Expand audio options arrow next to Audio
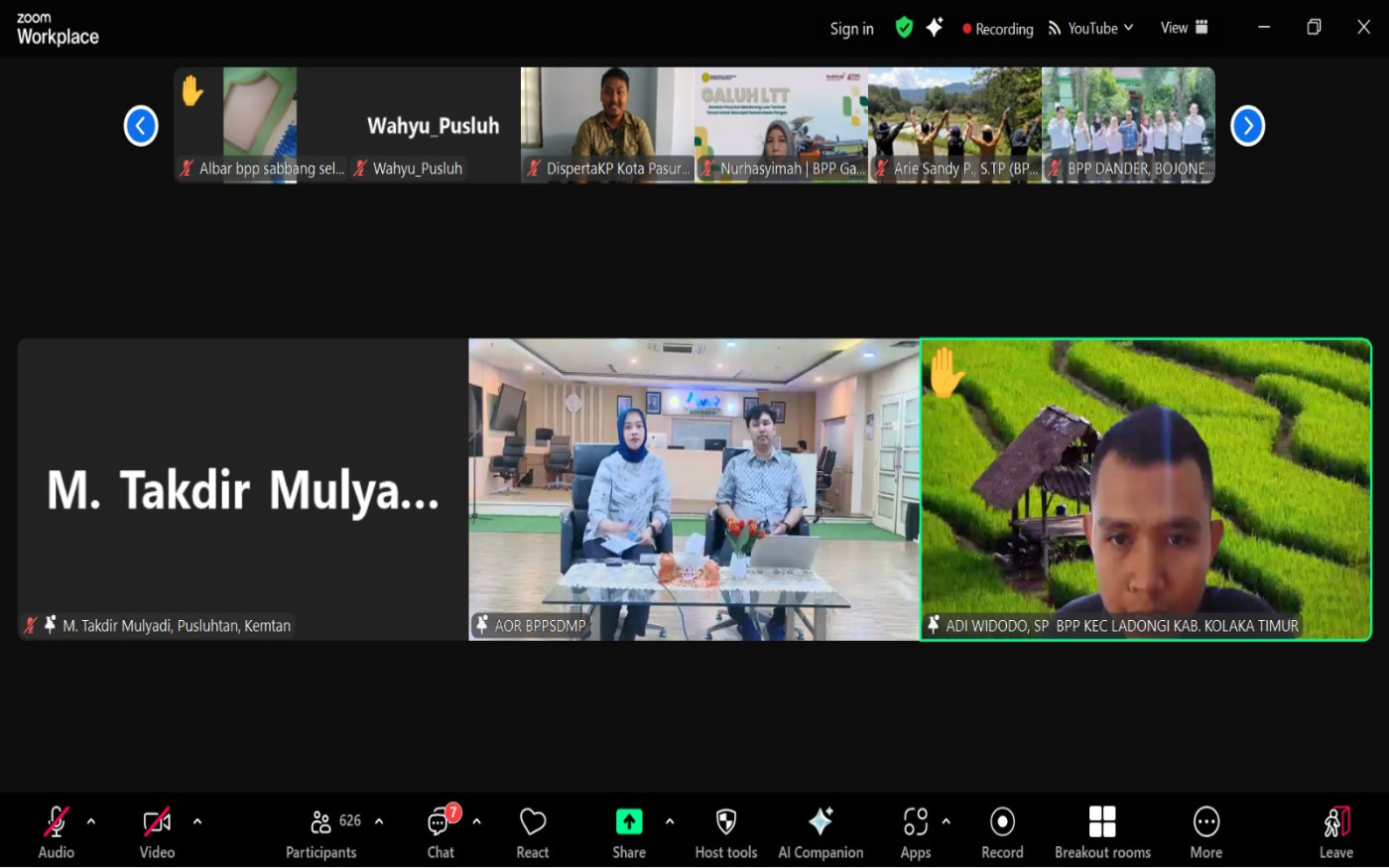This screenshot has width=1389, height=868. coord(91,821)
